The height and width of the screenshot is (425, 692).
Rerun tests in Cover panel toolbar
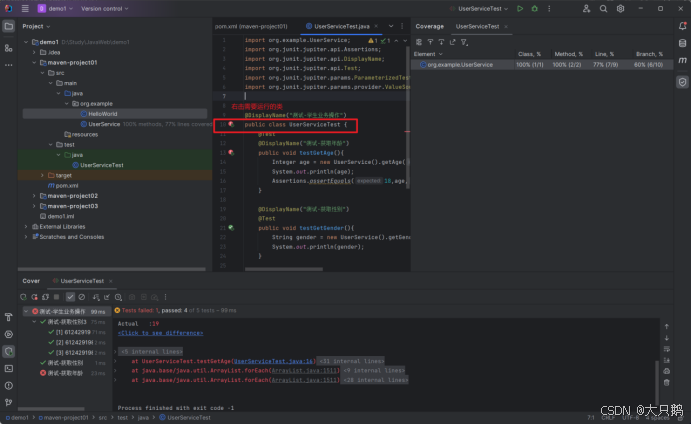pyautogui.click(x=23, y=297)
